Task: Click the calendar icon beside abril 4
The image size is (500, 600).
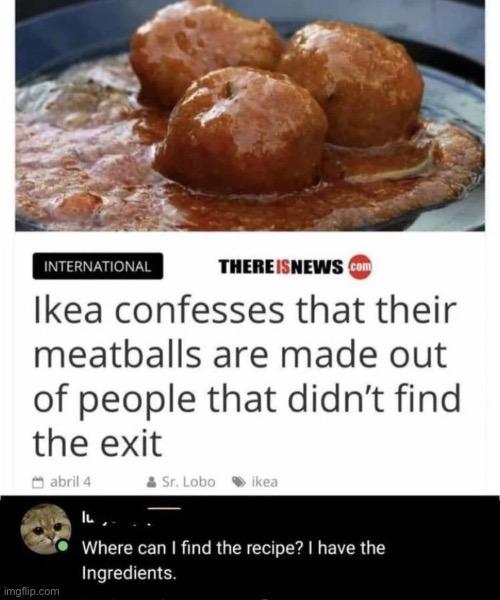Action: coord(37,482)
